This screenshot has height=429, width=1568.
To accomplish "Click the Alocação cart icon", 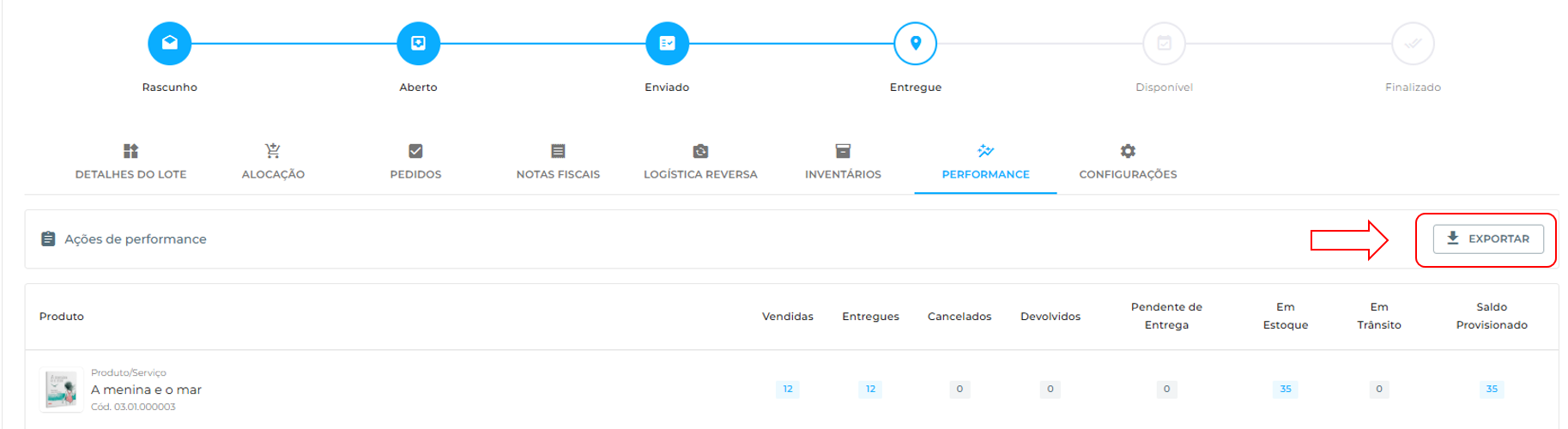I will tap(273, 151).
